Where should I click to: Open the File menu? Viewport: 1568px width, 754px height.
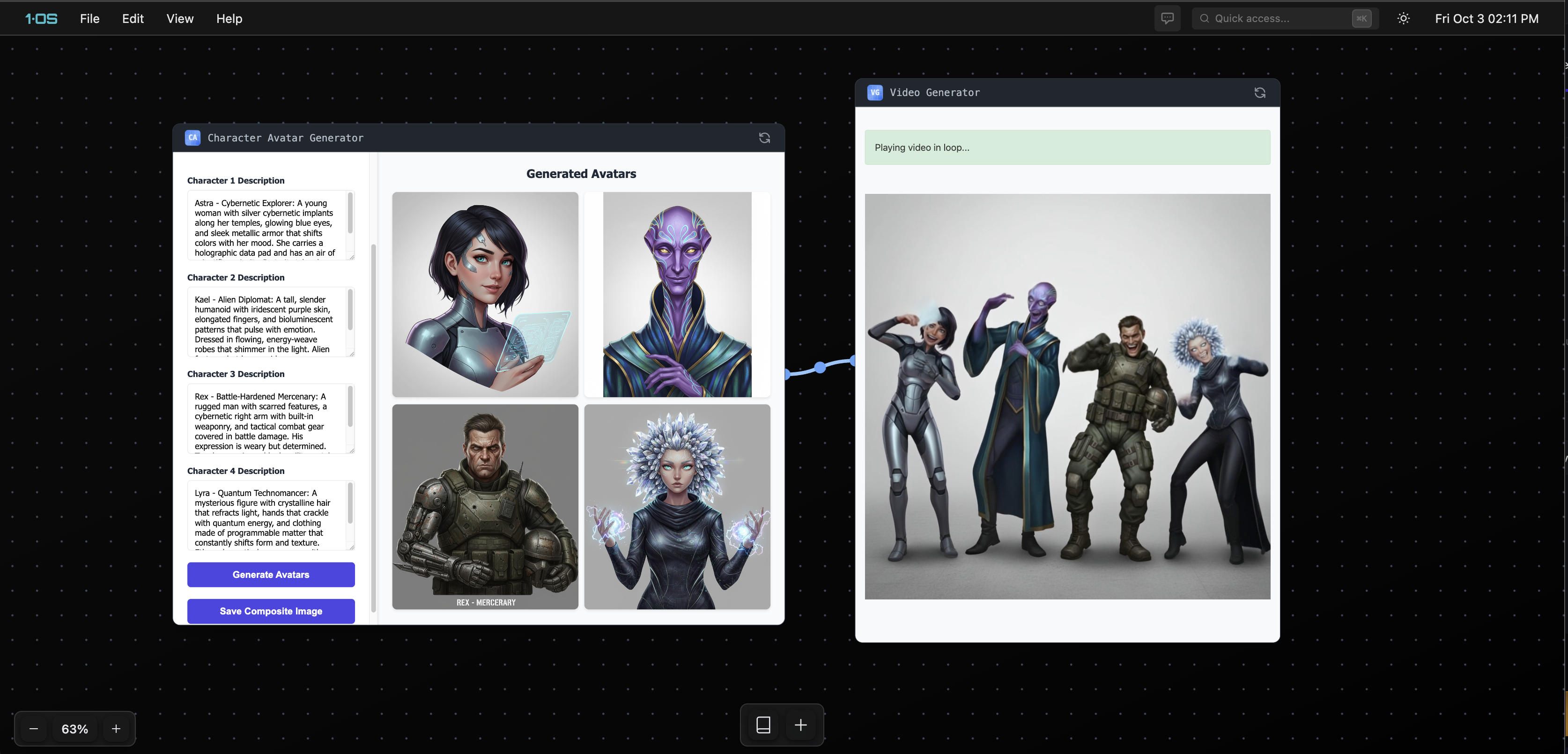point(89,18)
